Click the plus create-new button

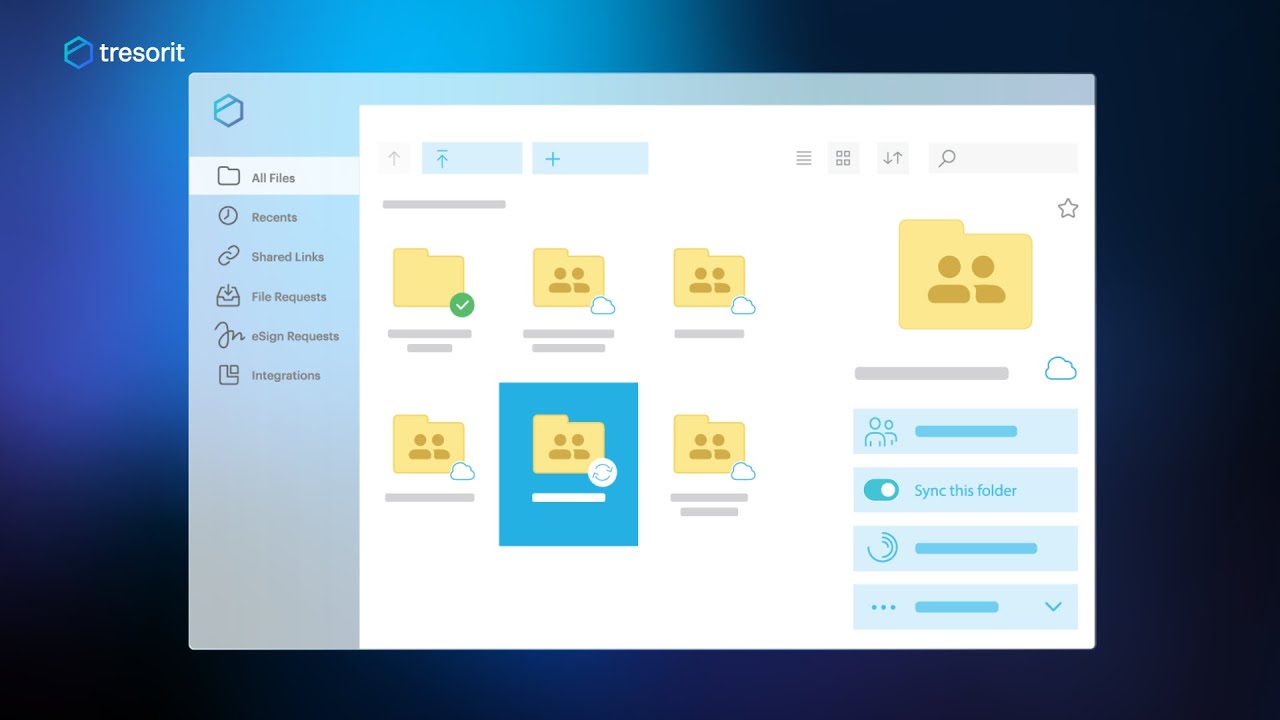tap(589, 158)
